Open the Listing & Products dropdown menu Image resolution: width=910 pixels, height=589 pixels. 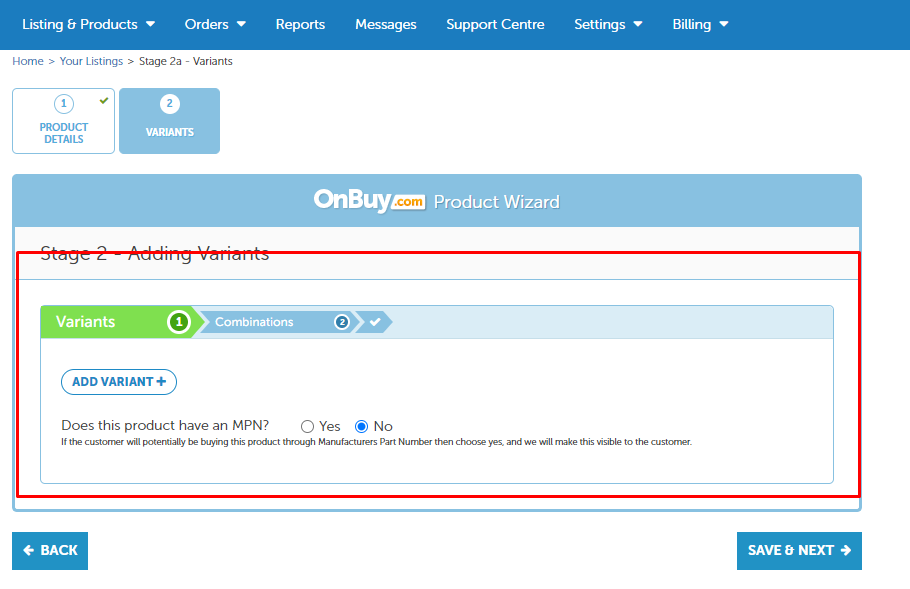tap(88, 24)
